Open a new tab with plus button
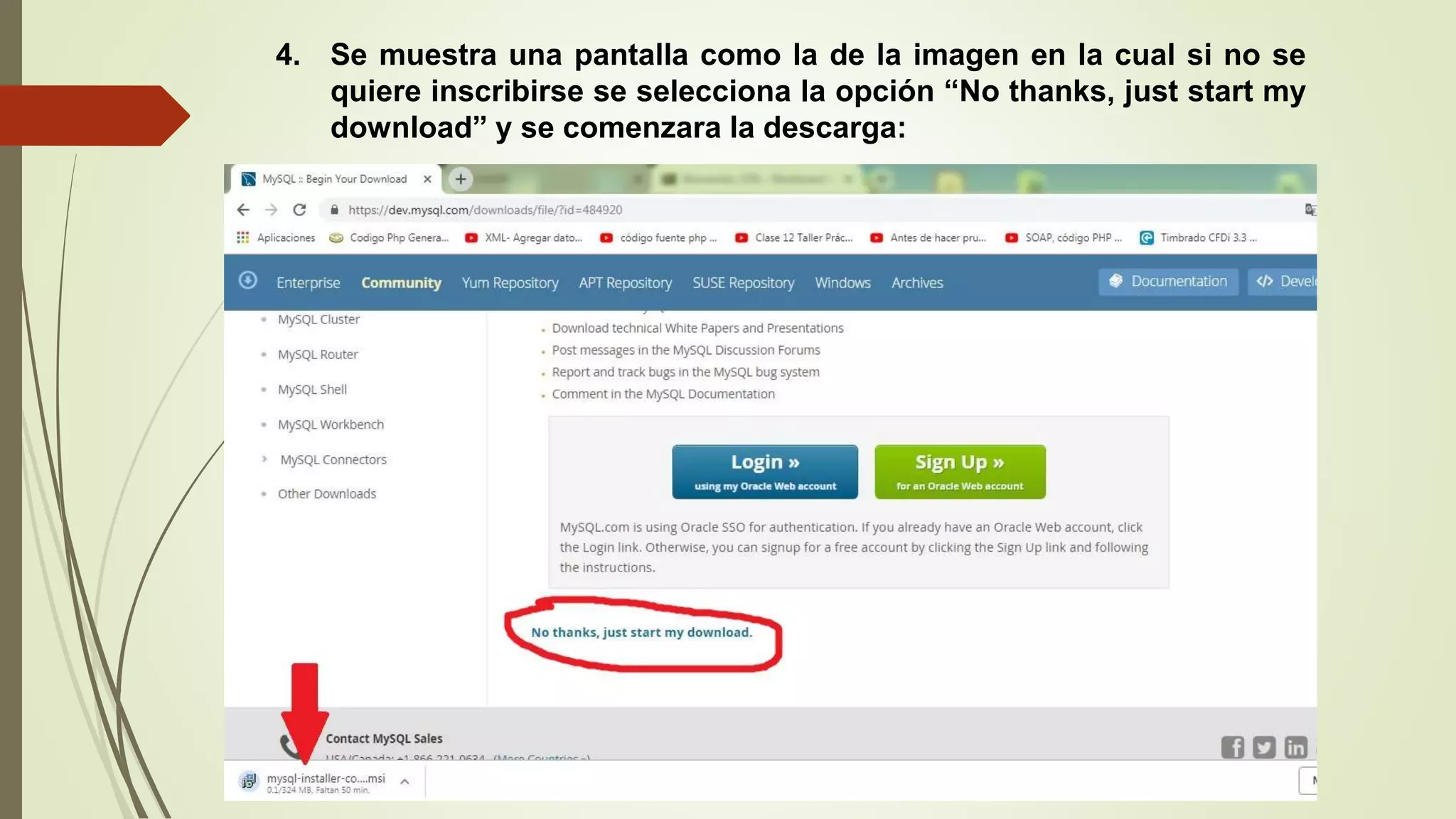Viewport: 1456px width, 819px height. pyautogui.click(x=461, y=179)
